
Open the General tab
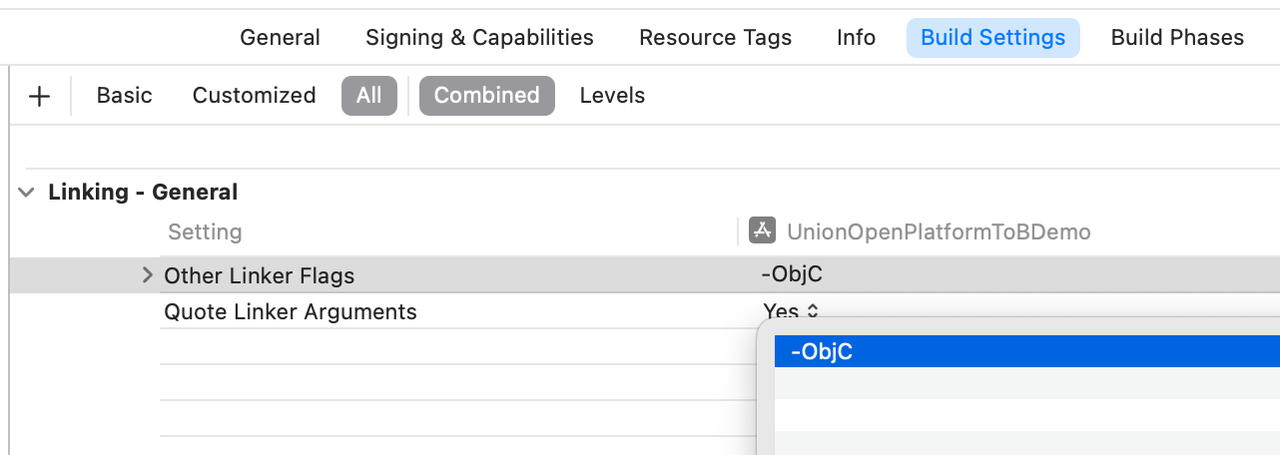pyautogui.click(x=280, y=38)
